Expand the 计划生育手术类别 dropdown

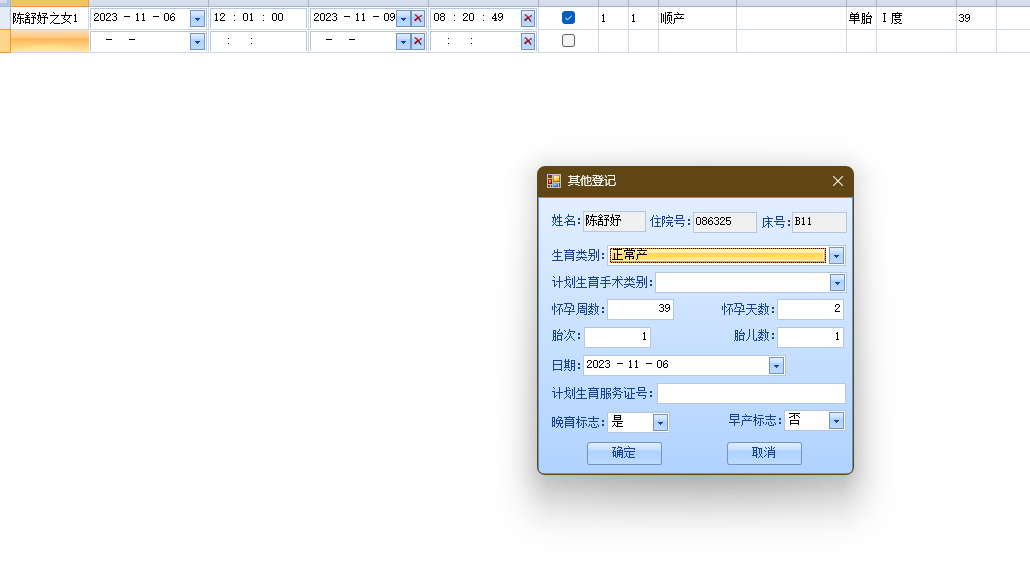click(836, 283)
